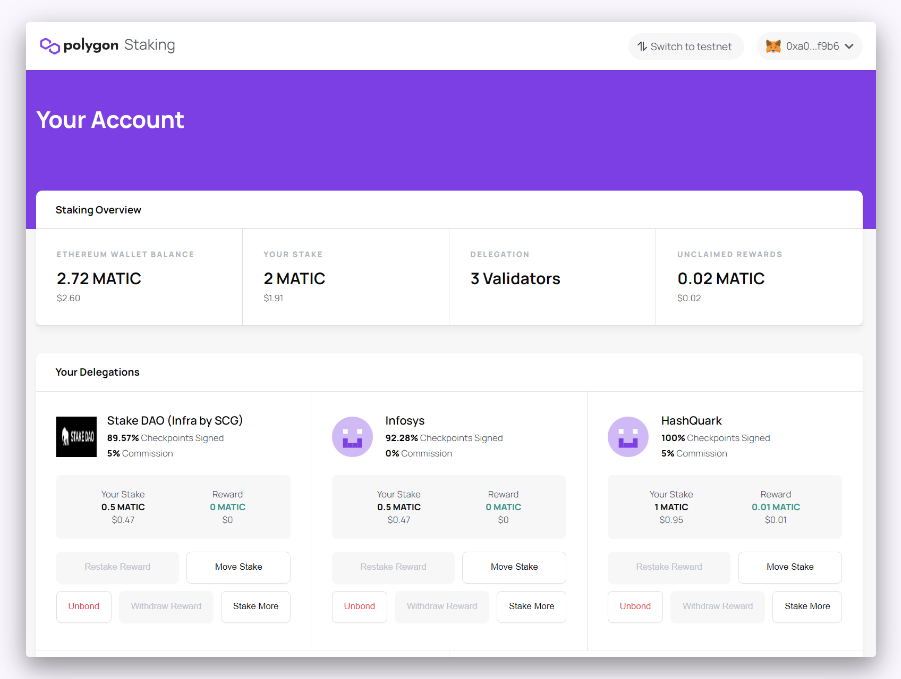Click the MetaMask fox icon
901x679 pixels.
(773, 46)
